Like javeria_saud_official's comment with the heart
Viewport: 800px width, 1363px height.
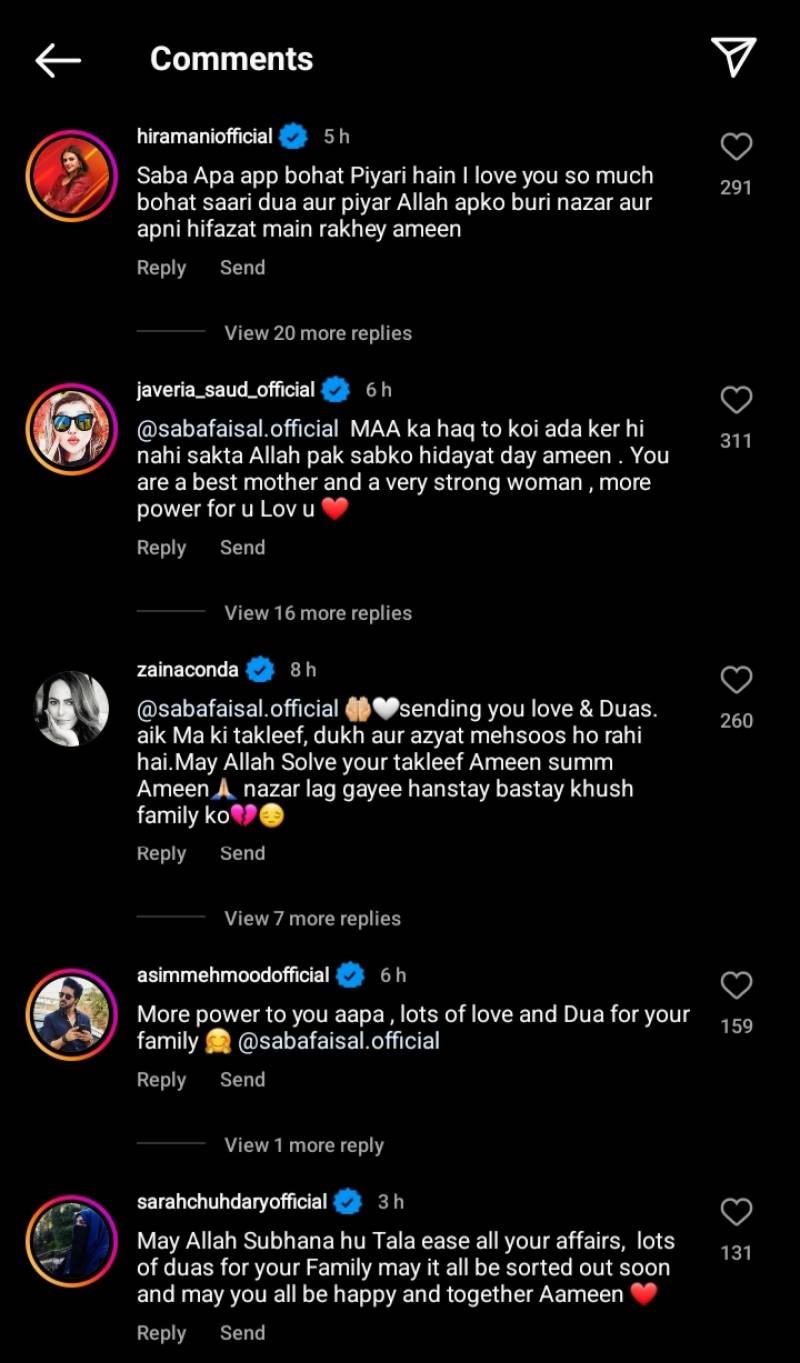tap(736, 401)
